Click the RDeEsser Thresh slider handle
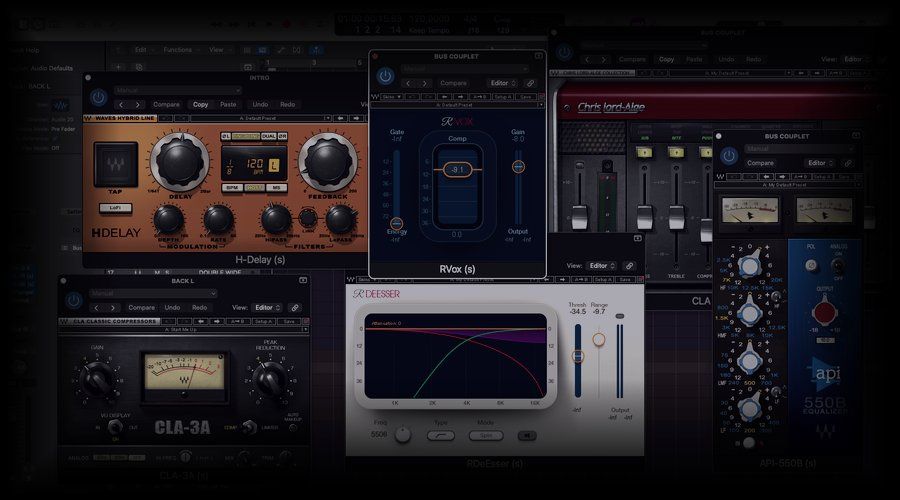The width and height of the screenshot is (900, 500). pyautogui.click(x=578, y=356)
